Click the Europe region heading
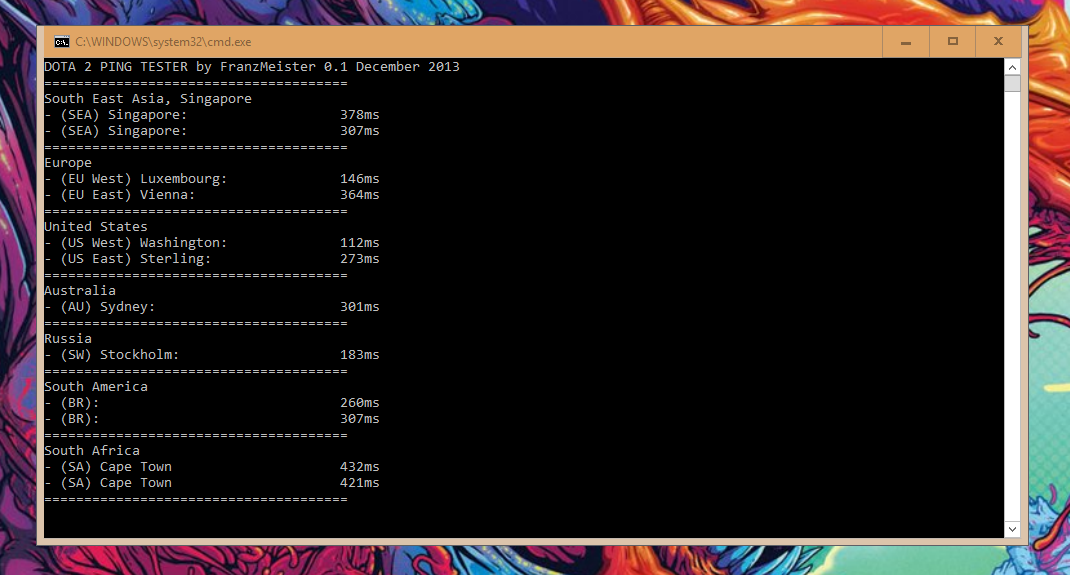1070x575 pixels. point(68,163)
